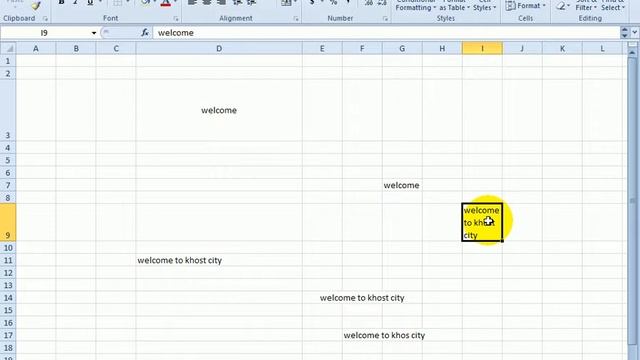Click the Clear eraser icon
This screenshot has width=640, height=360.
561,6
